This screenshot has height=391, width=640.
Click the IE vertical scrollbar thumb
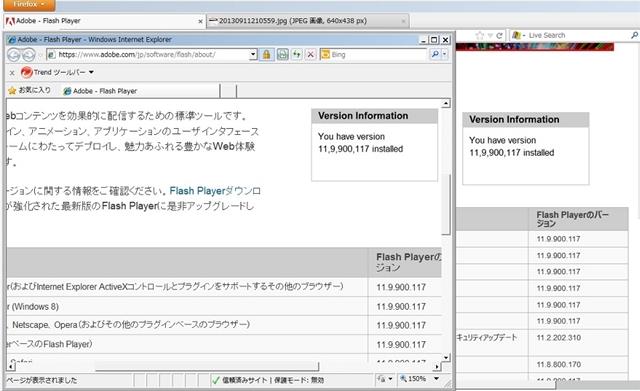pos(446,204)
